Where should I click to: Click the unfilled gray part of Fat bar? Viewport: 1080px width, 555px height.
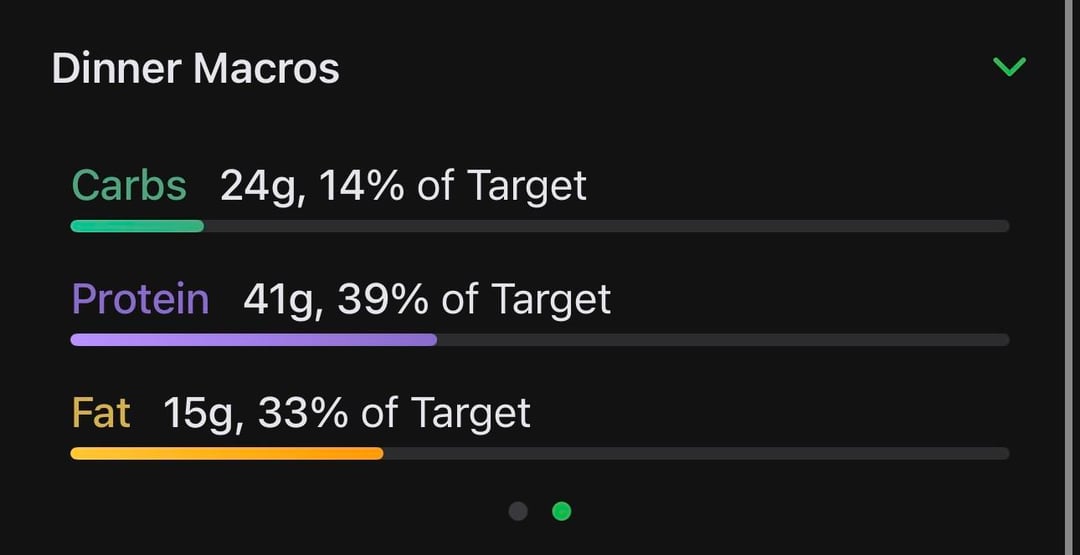[x=696, y=453]
